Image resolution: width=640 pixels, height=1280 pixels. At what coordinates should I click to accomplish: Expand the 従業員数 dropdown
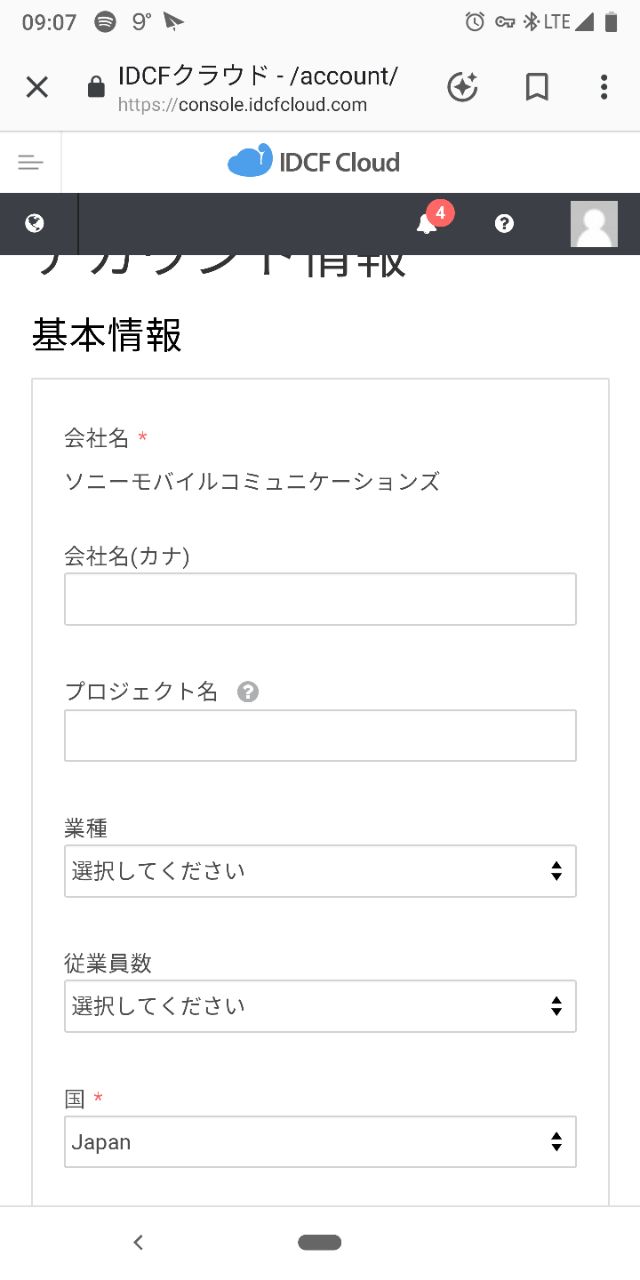[x=320, y=1006]
